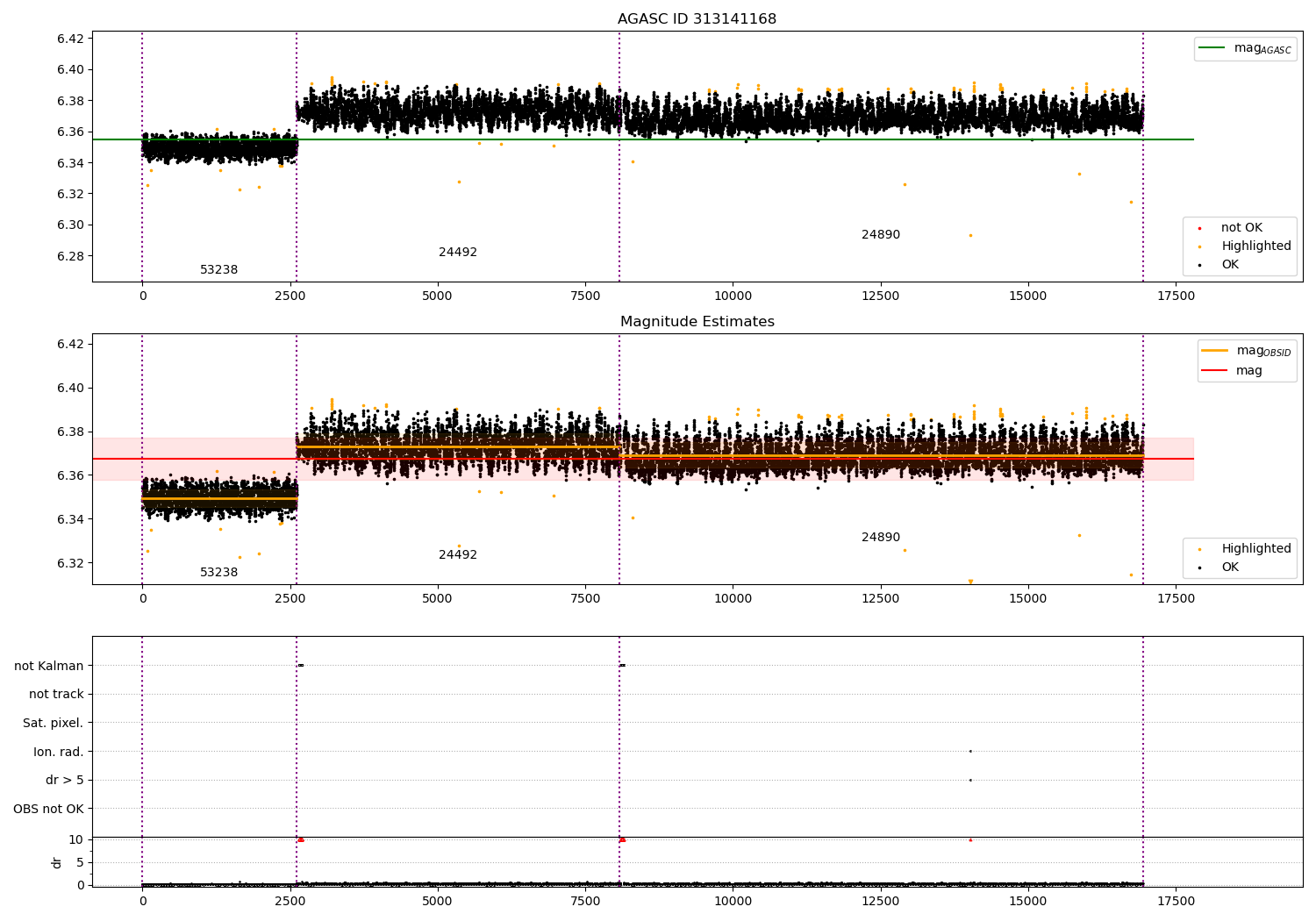Click red dr marker near 2600 in bottom plot
The height and width of the screenshot is (921, 1316).
coord(301,839)
